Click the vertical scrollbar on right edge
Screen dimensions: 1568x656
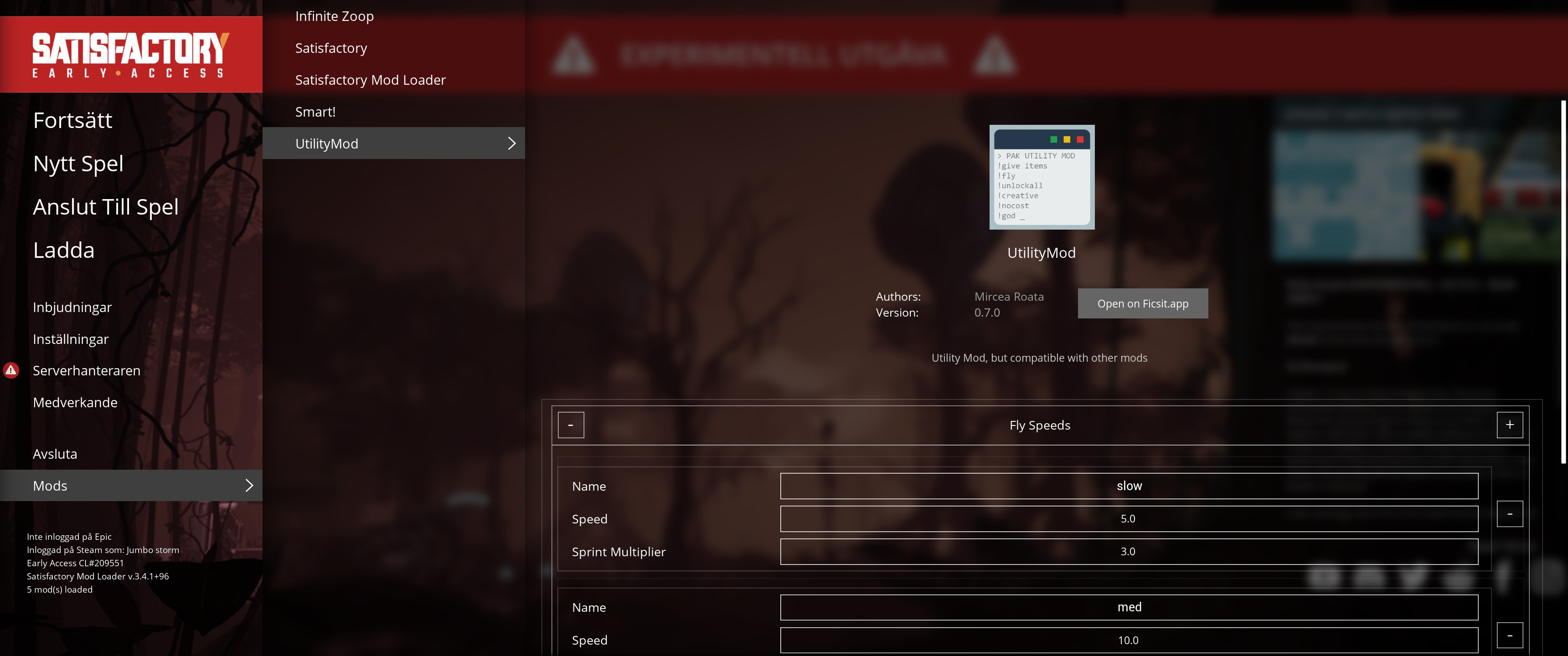click(x=1563, y=280)
